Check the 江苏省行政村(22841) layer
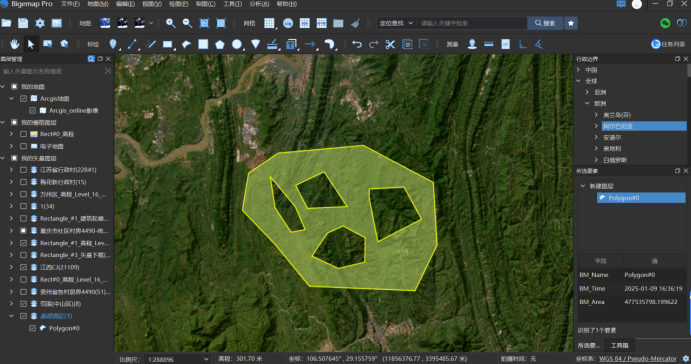The height and width of the screenshot is (364, 691). point(23,170)
